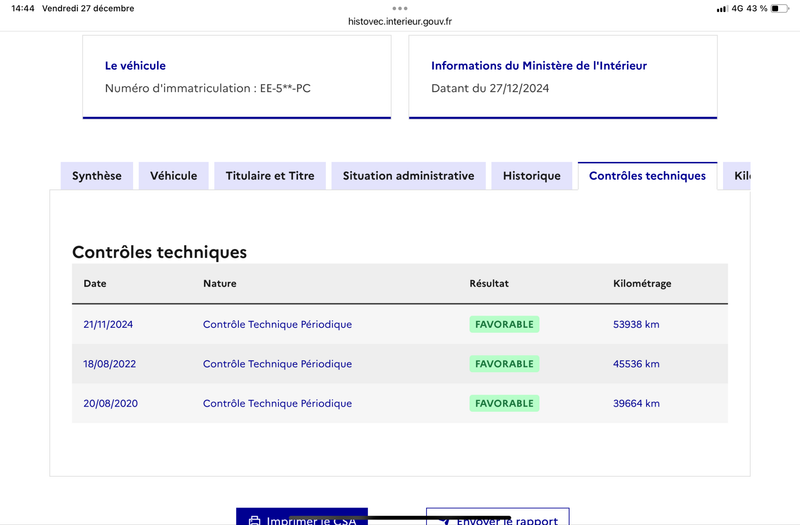
Task: Click the FAVORABLE badge for 20/08/2020
Action: (504, 404)
